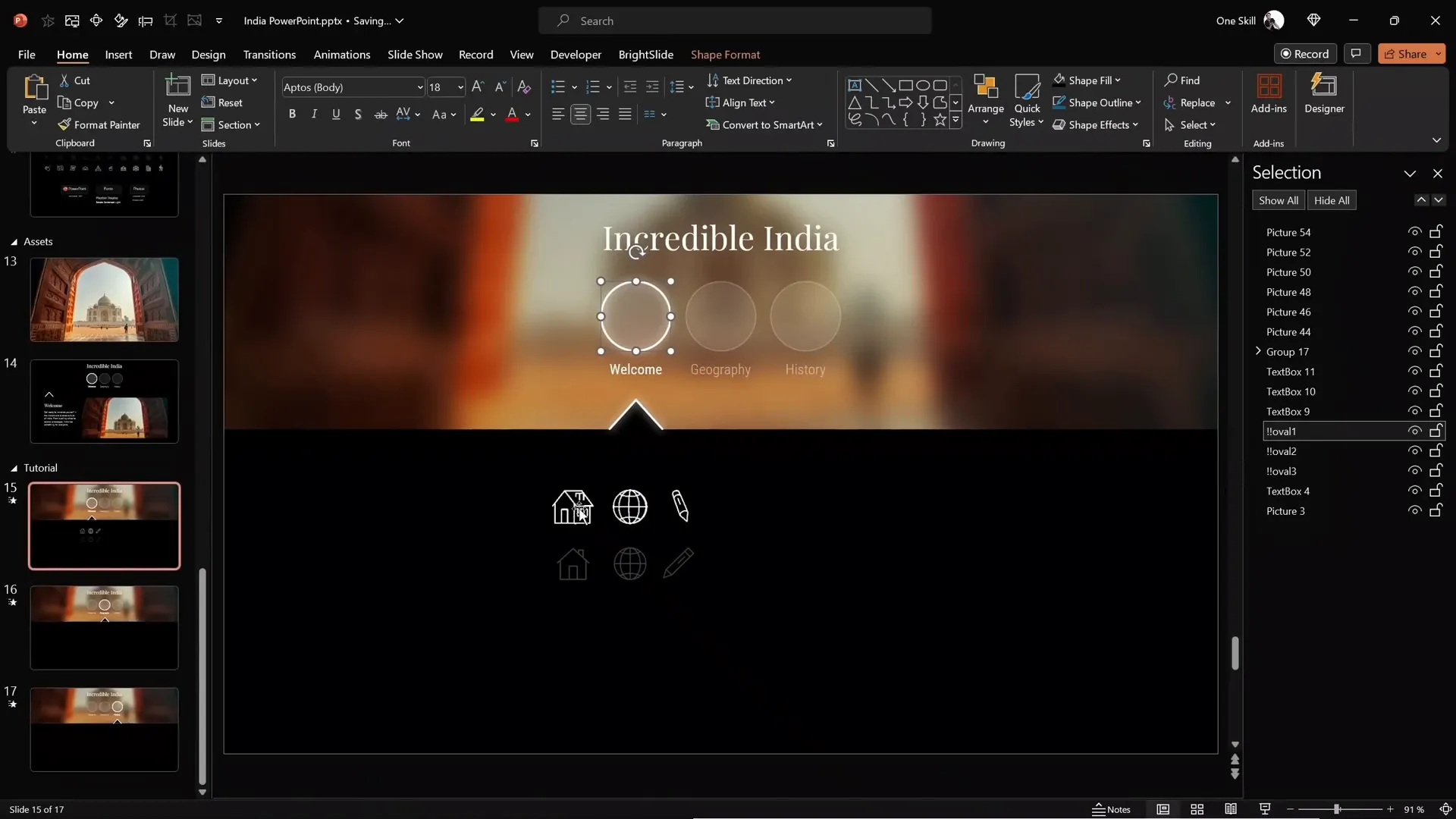Hide the !!oval1 object
The height and width of the screenshot is (819, 1456).
click(1414, 431)
